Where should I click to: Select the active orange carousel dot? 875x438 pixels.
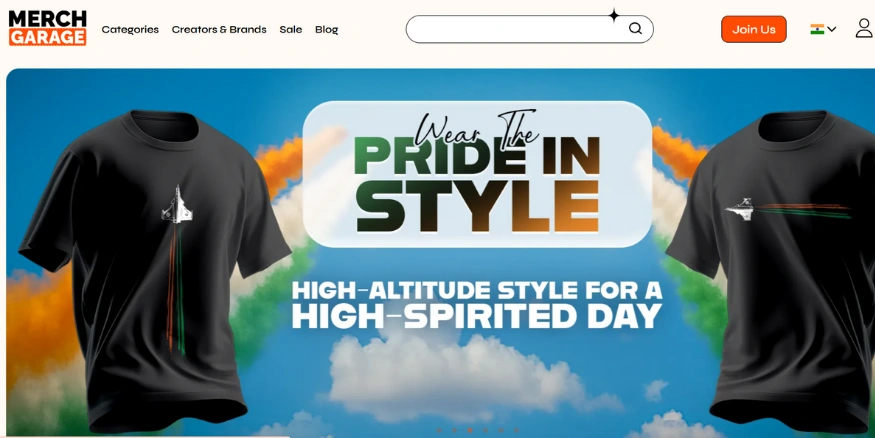(470, 430)
